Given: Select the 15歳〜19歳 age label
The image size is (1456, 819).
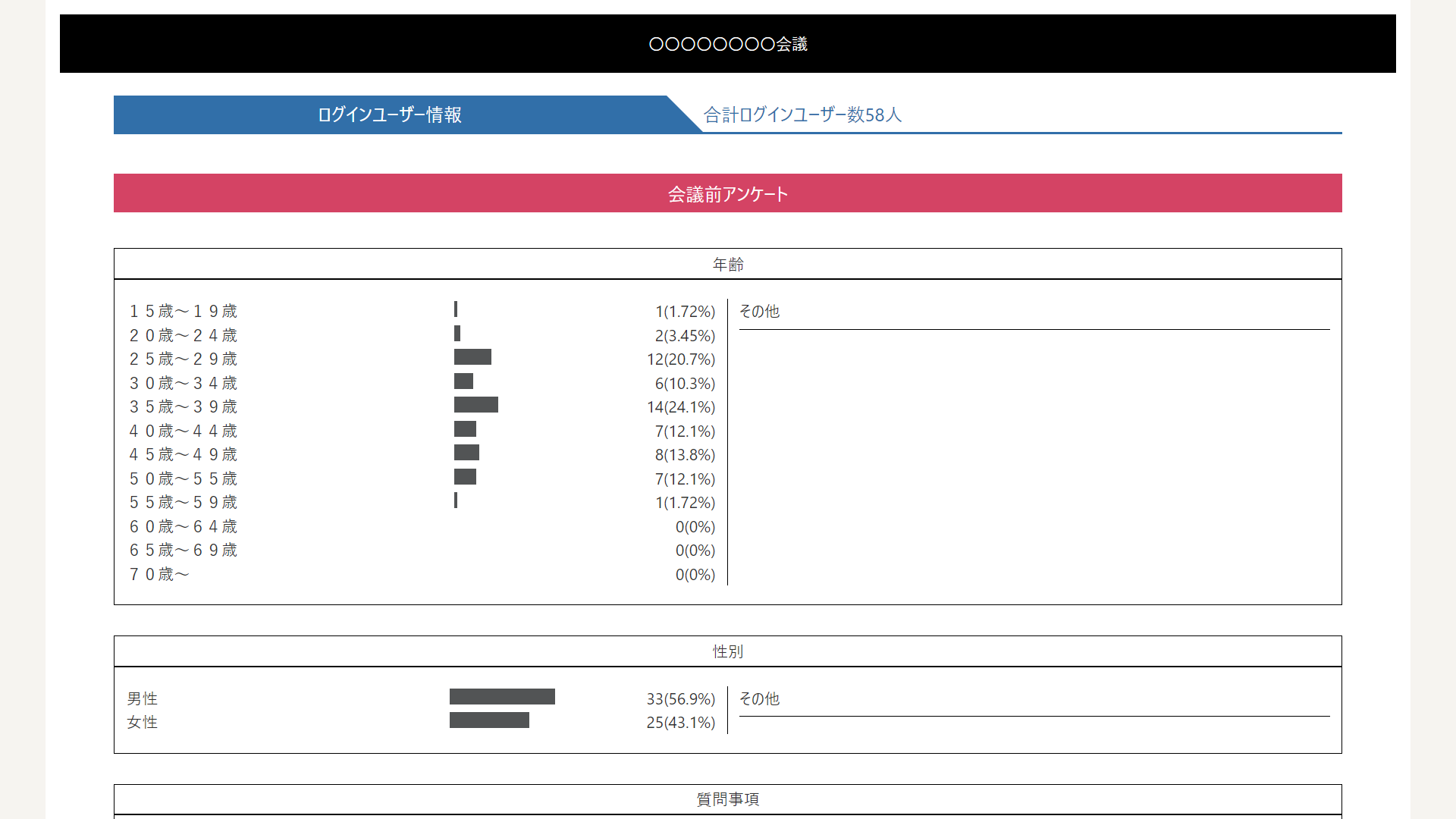Looking at the screenshot, I should [x=183, y=312].
